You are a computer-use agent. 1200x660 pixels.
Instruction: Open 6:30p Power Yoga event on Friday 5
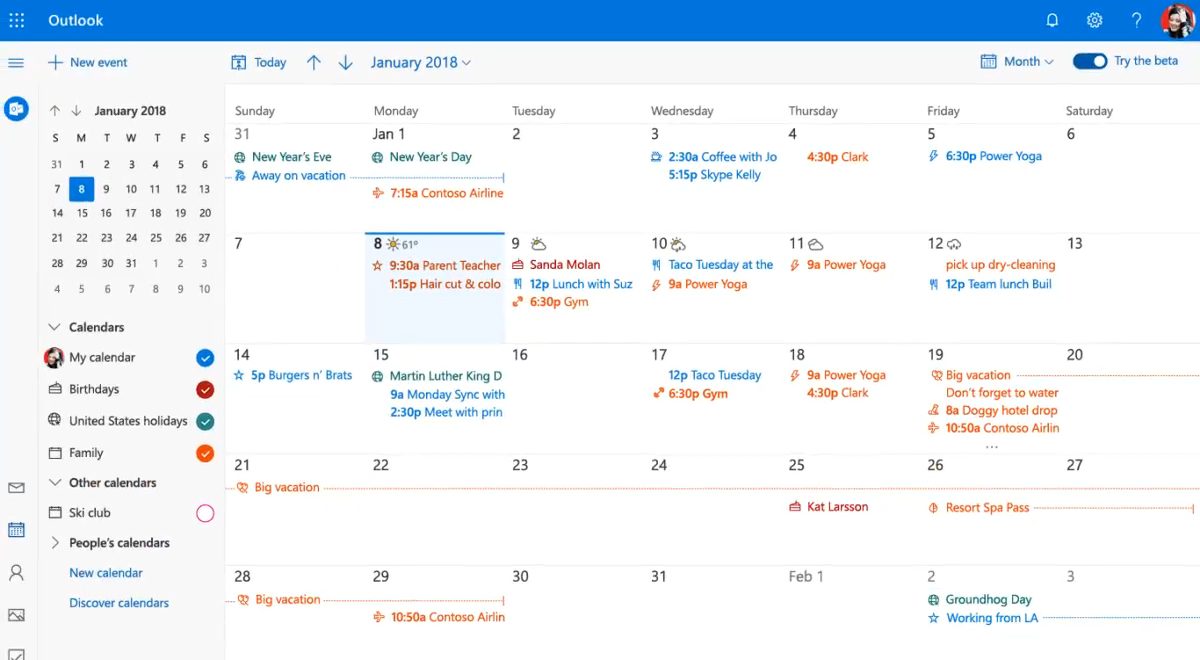pos(985,157)
